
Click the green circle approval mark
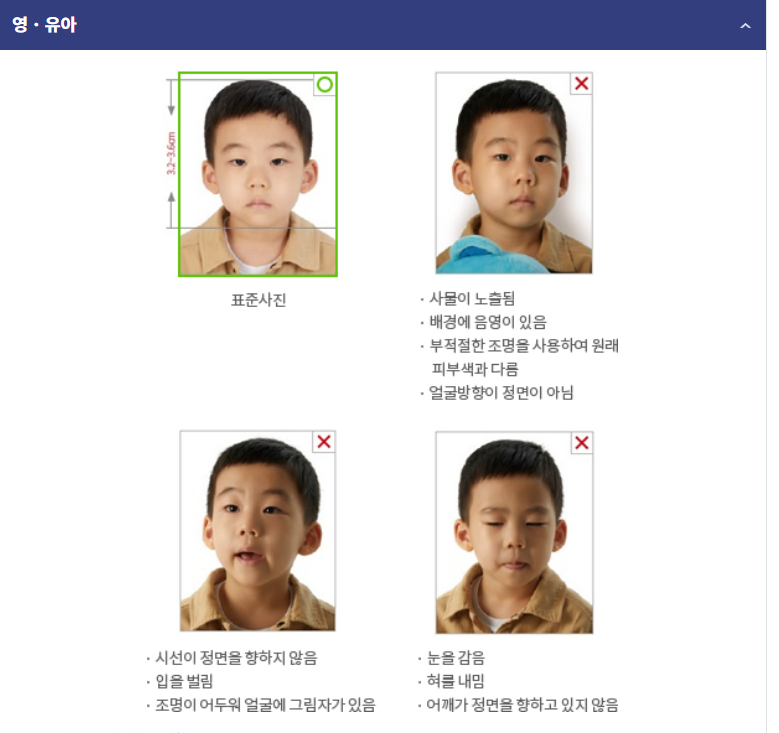coord(325,84)
